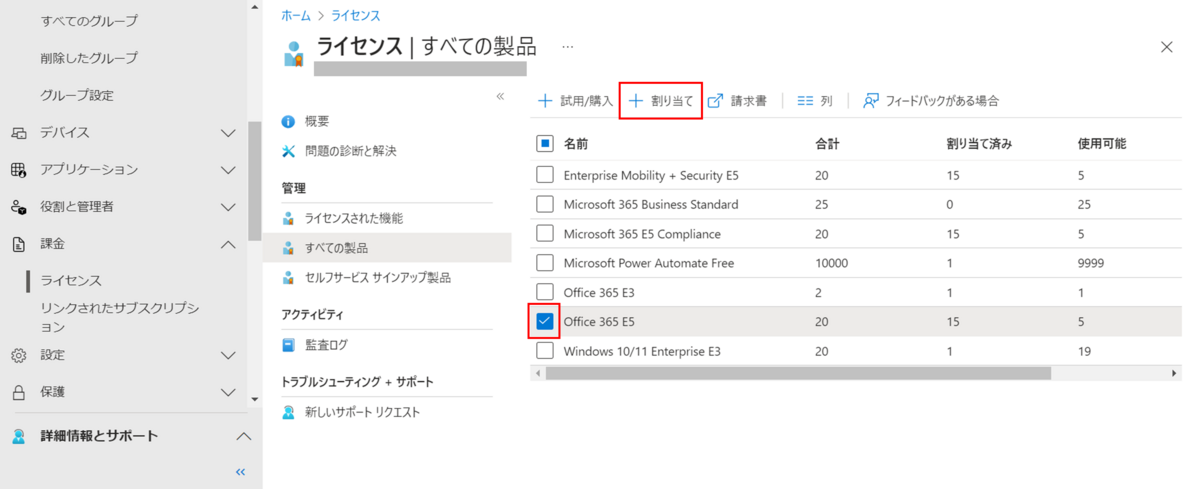Expand the アプリケーション chevron

click(x=228, y=170)
